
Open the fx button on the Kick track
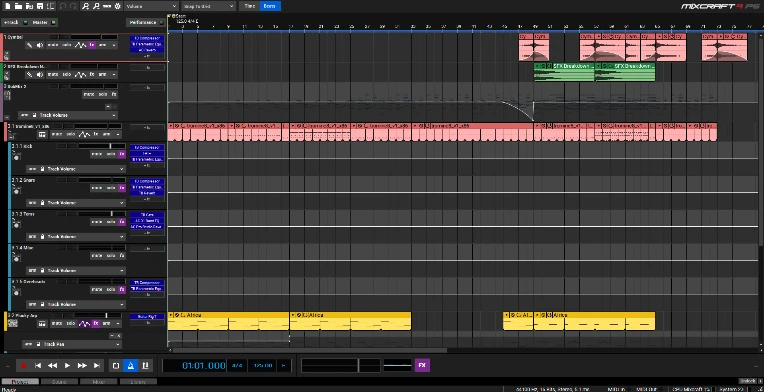coord(122,154)
